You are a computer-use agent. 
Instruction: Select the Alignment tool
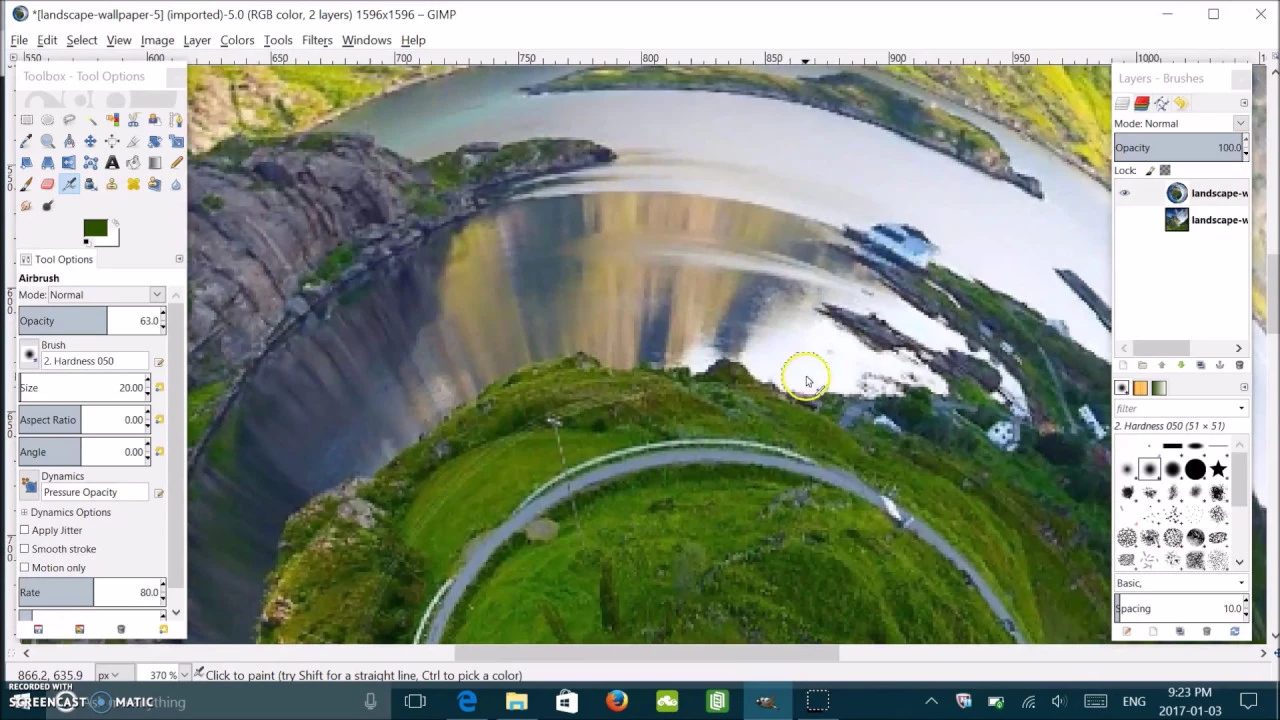tap(112, 141)
